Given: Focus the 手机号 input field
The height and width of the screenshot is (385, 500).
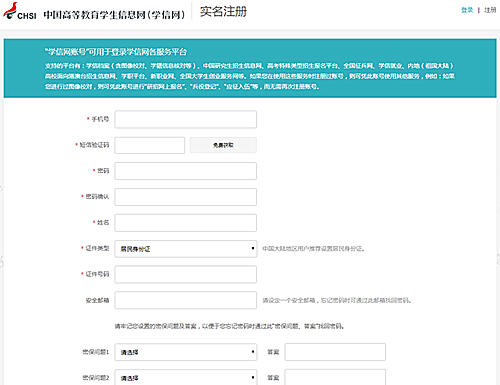Looking at the screenshot, I should [x=186, y=119].
